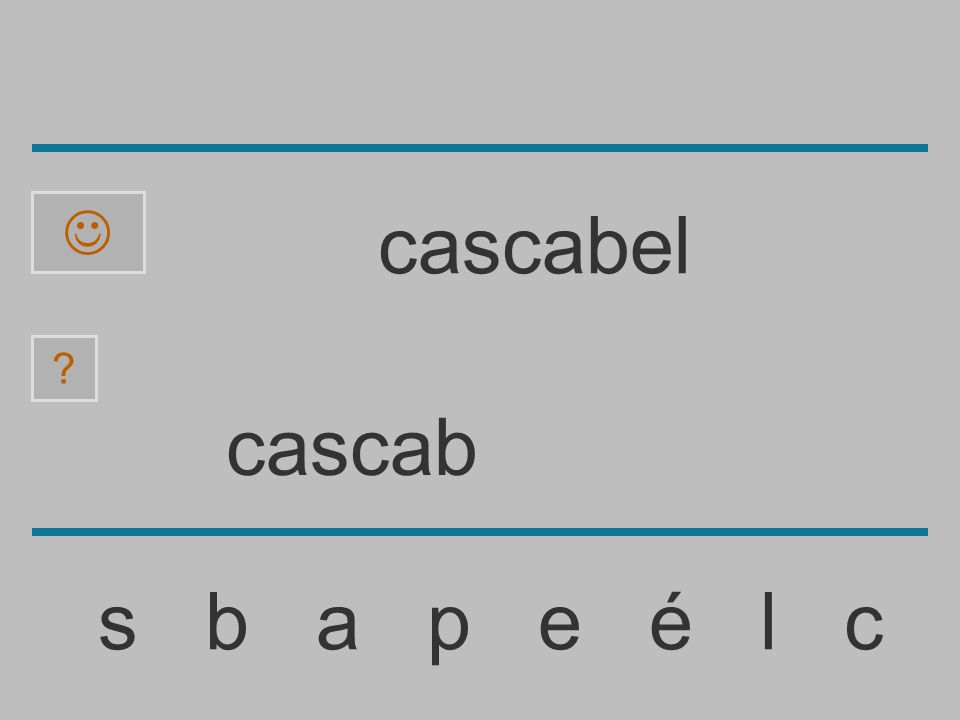Pick the letter tile 'a'
The height and width of the screenshot is (720, 960).
(337, 625)
